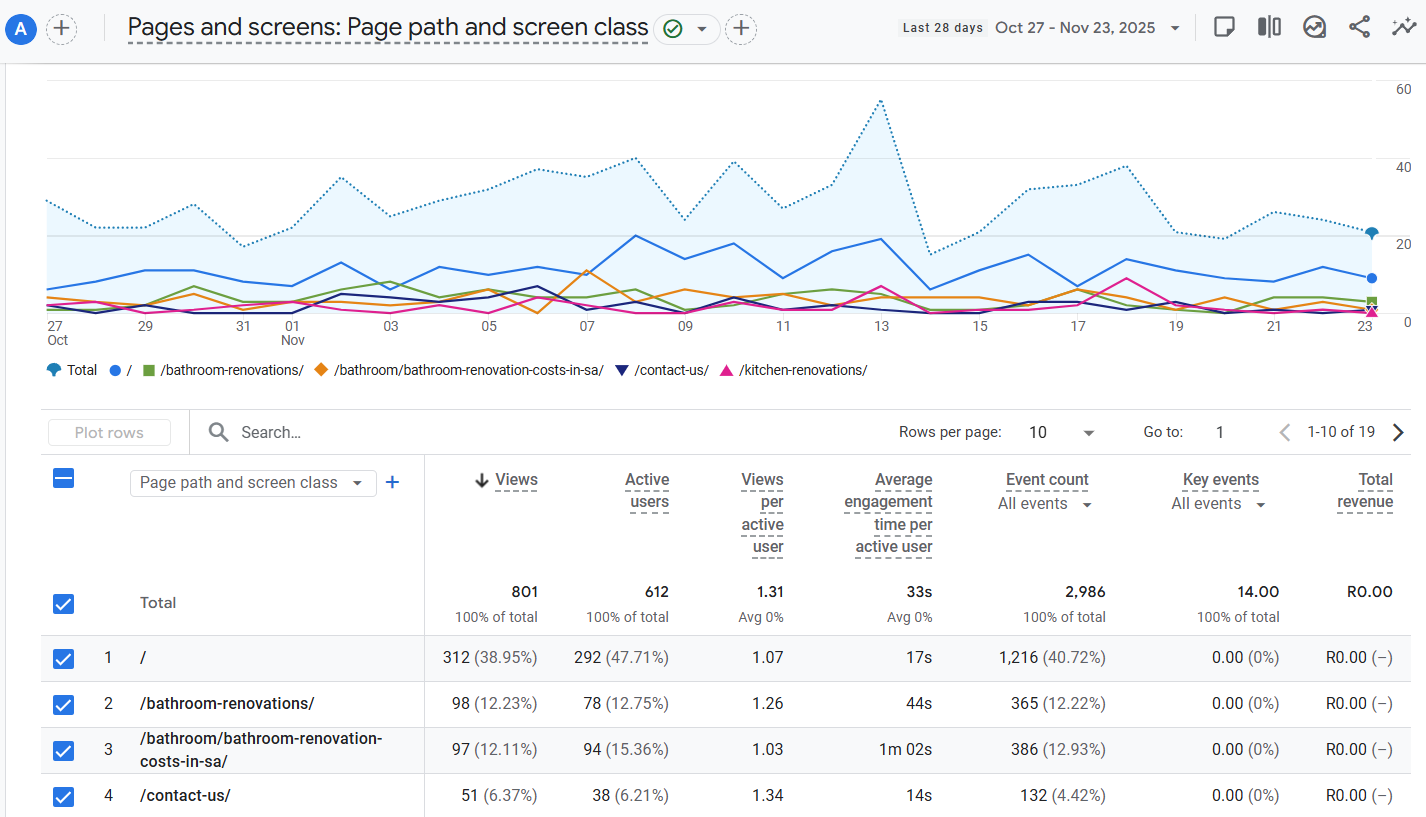The width and height of the screenshot is (1426, 817).
Task: Click the segment A avatar badge
Action: (21, 29)
